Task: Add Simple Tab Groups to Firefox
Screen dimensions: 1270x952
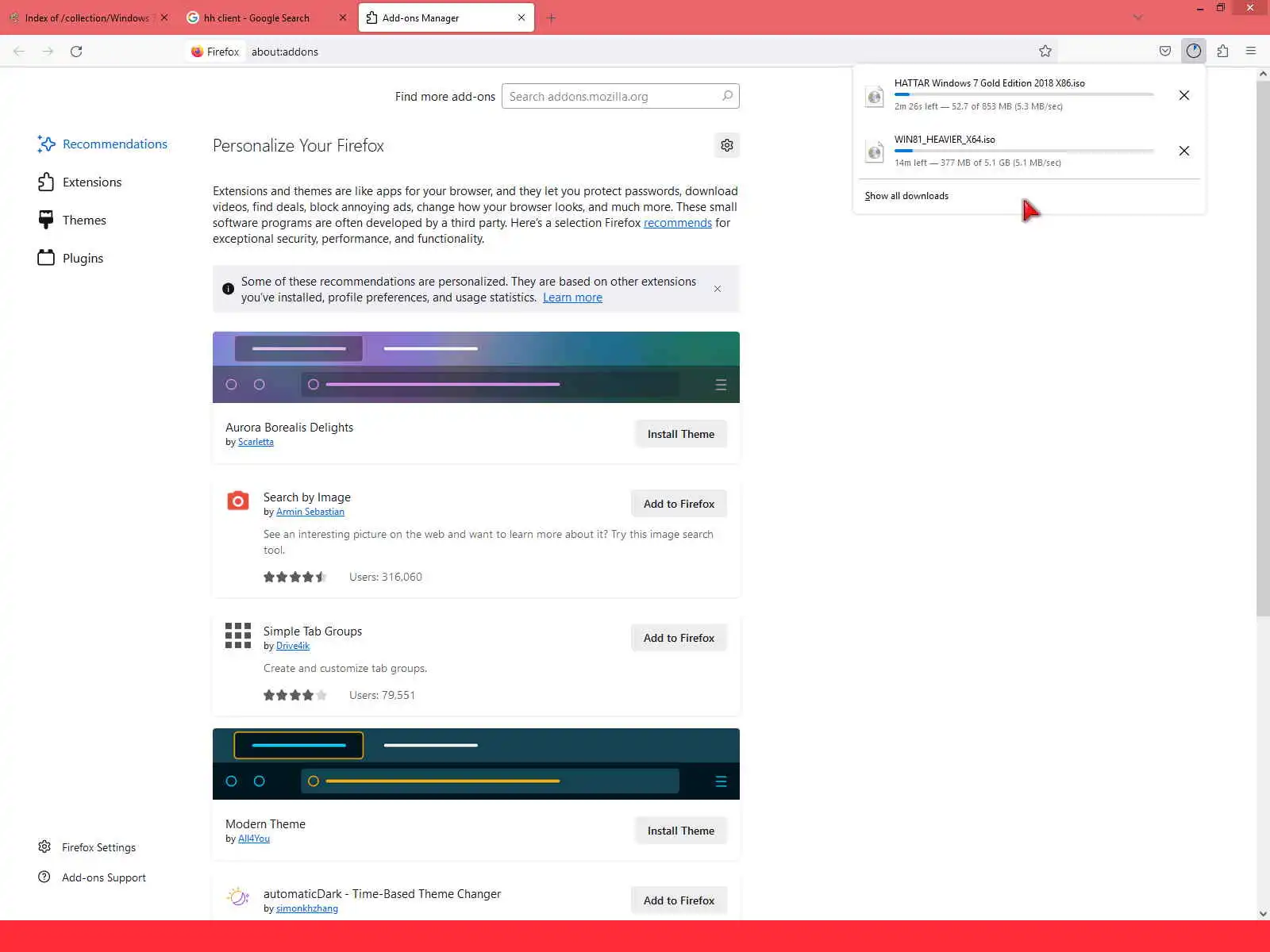Action: (679, 638)
